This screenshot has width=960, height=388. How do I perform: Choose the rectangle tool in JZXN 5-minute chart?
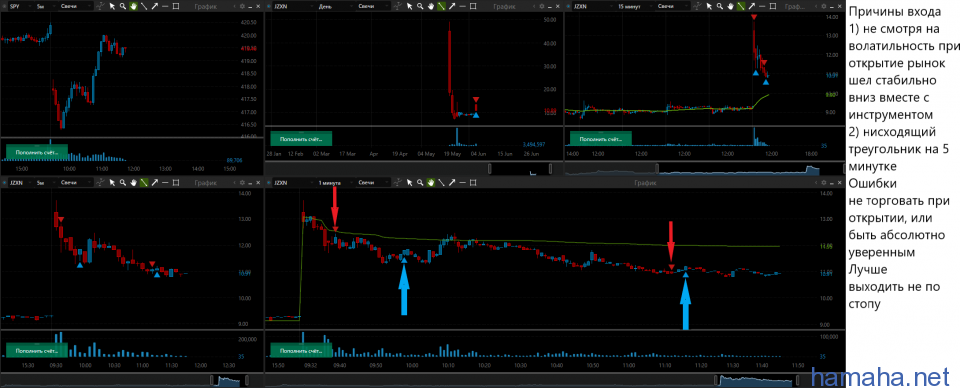(176, 182)
